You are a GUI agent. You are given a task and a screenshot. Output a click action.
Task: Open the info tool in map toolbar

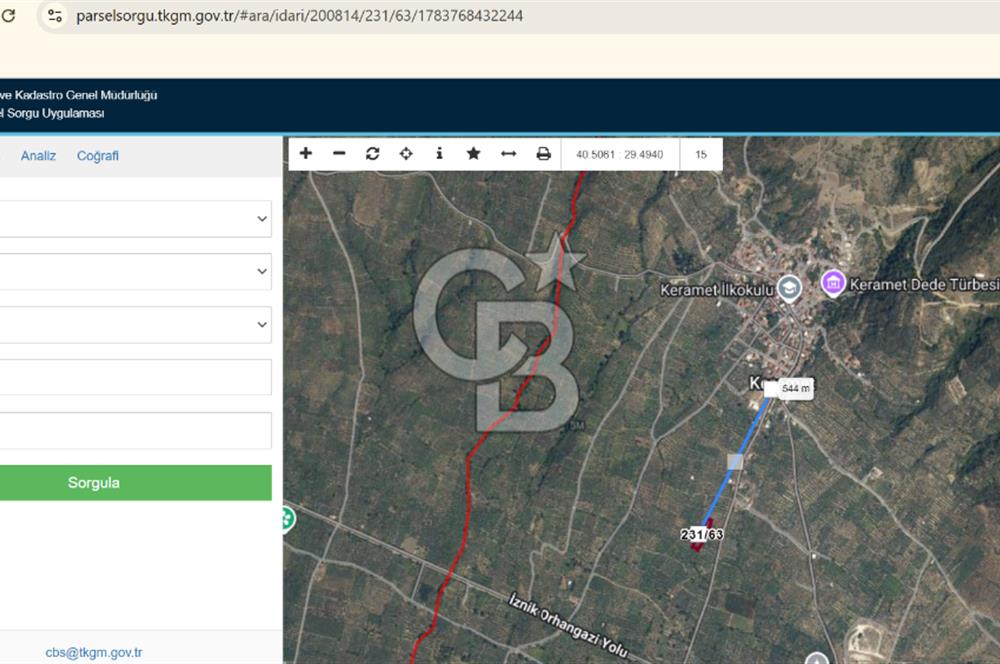(x=439, y=153)
